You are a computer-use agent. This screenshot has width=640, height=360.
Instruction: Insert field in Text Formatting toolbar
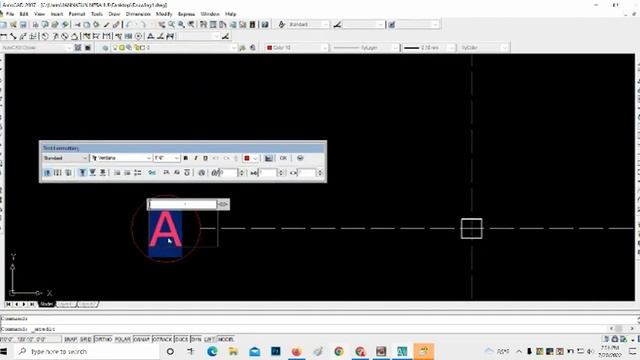tap(152, 173)
